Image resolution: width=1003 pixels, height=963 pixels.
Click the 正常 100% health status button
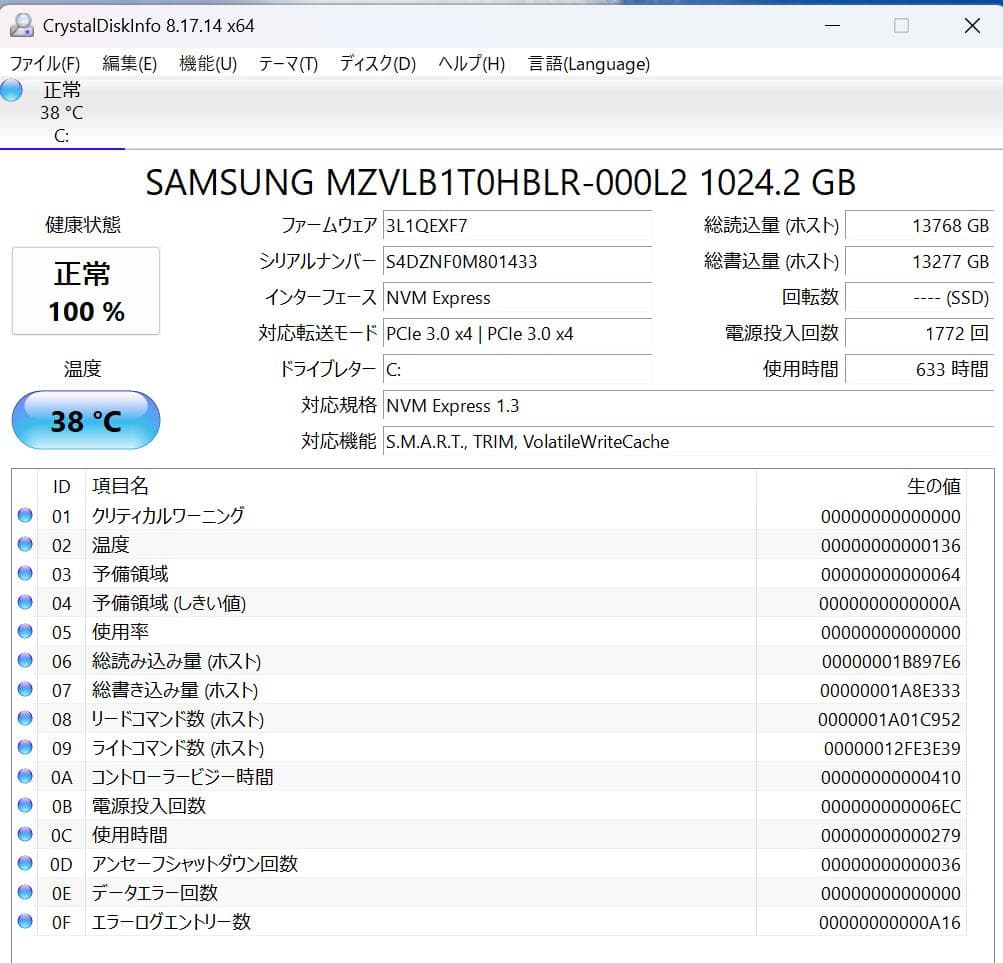tap(85, 290)
